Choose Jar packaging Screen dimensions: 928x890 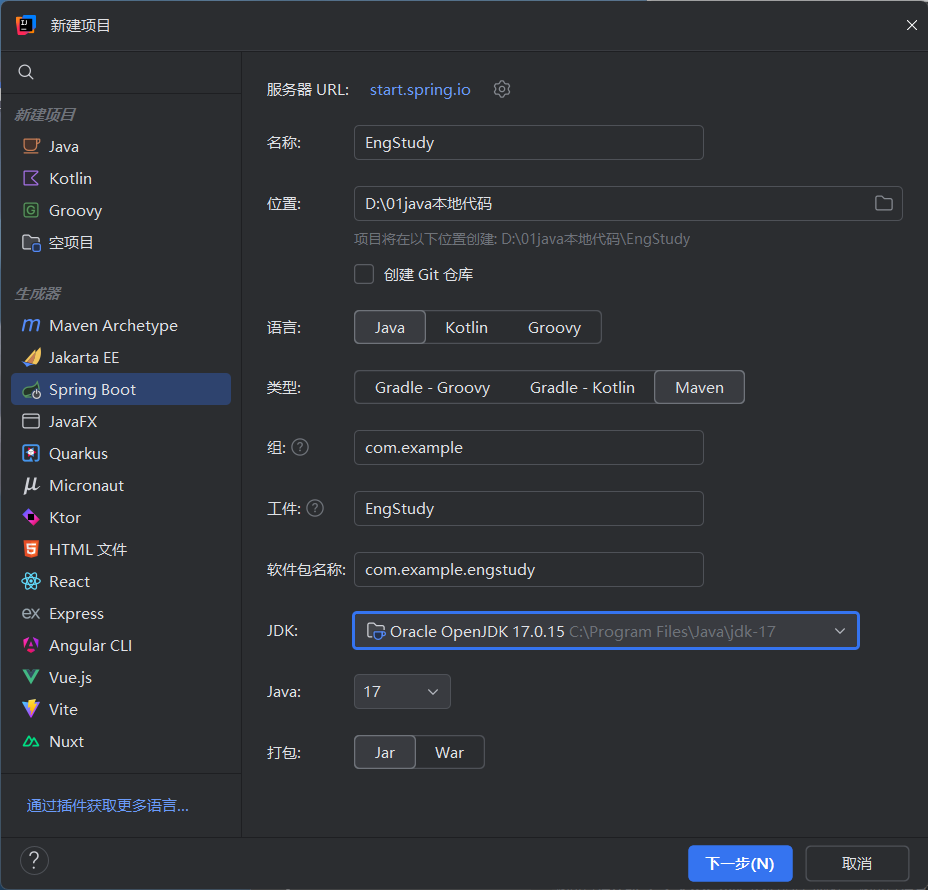tap(385, 752)
